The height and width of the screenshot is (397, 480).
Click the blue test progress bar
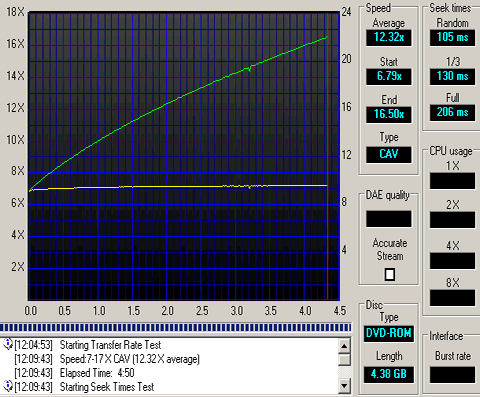(176, 327)
